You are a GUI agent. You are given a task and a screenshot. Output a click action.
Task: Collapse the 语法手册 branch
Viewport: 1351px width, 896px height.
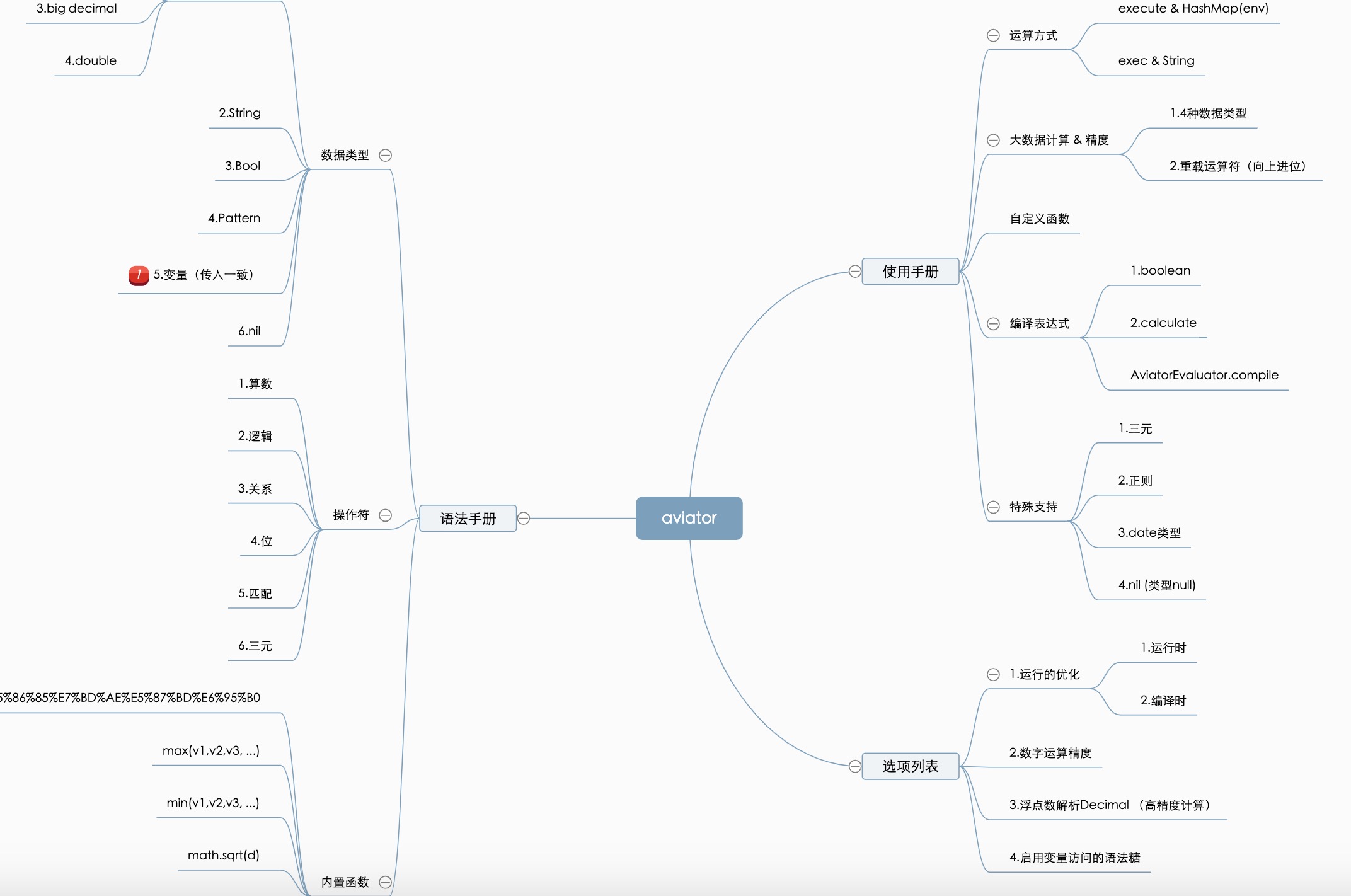point(522,518)
